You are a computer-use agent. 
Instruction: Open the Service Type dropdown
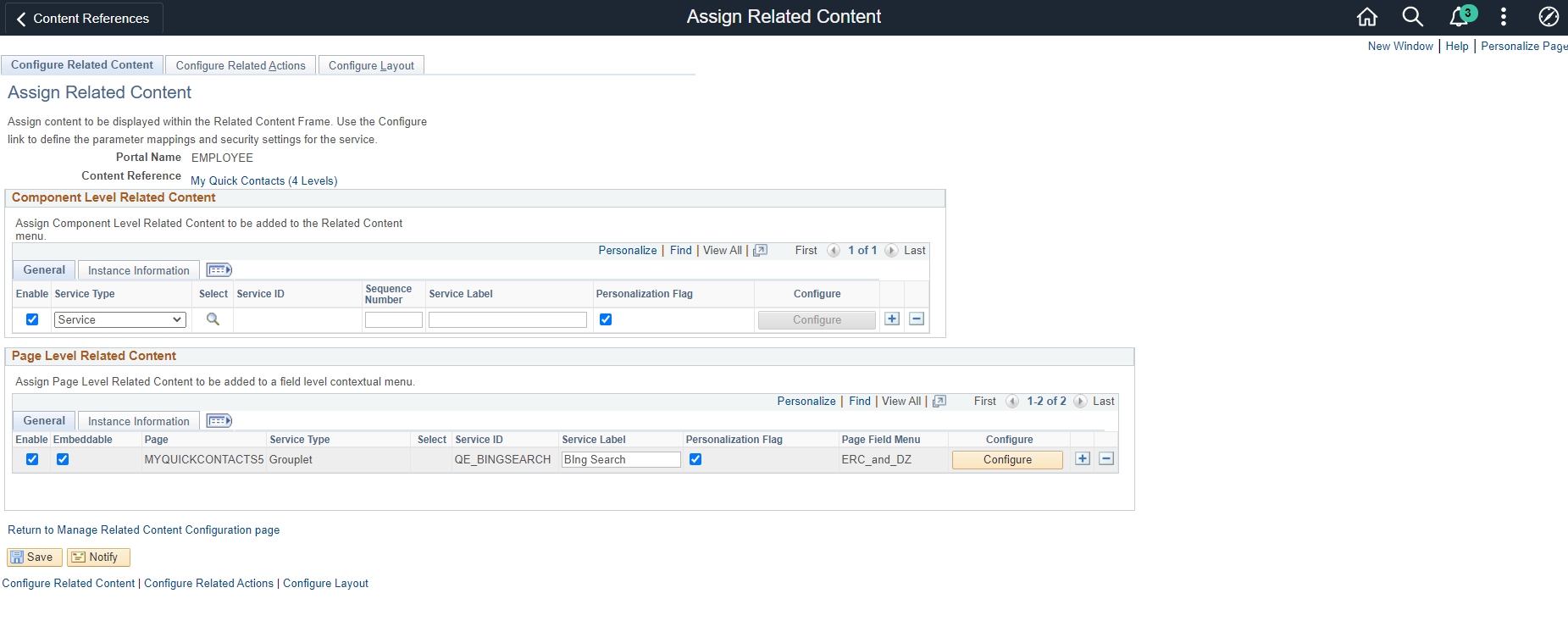119,319
